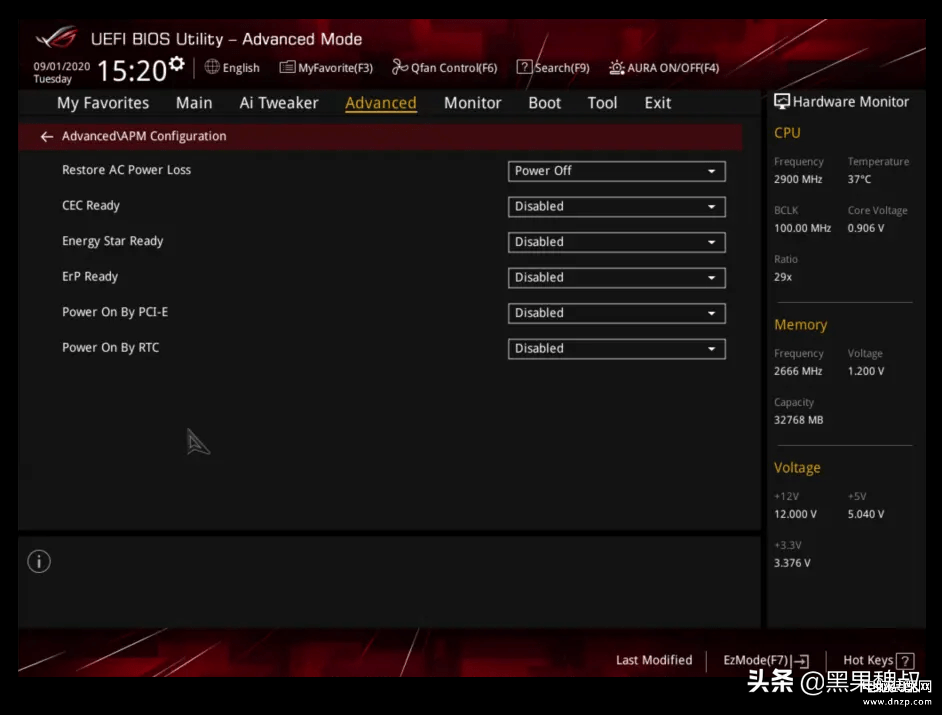Click Last Modified button
This screenshot has height=715, width=942.
[x=654, y=660]
